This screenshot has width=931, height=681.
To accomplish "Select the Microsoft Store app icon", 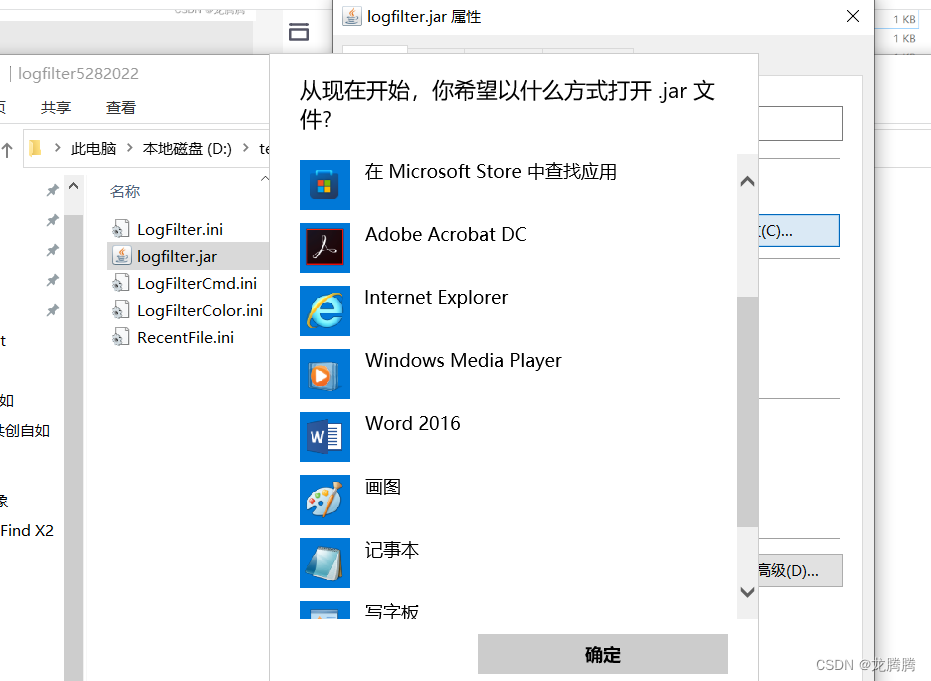I will [x=325, y=185].
